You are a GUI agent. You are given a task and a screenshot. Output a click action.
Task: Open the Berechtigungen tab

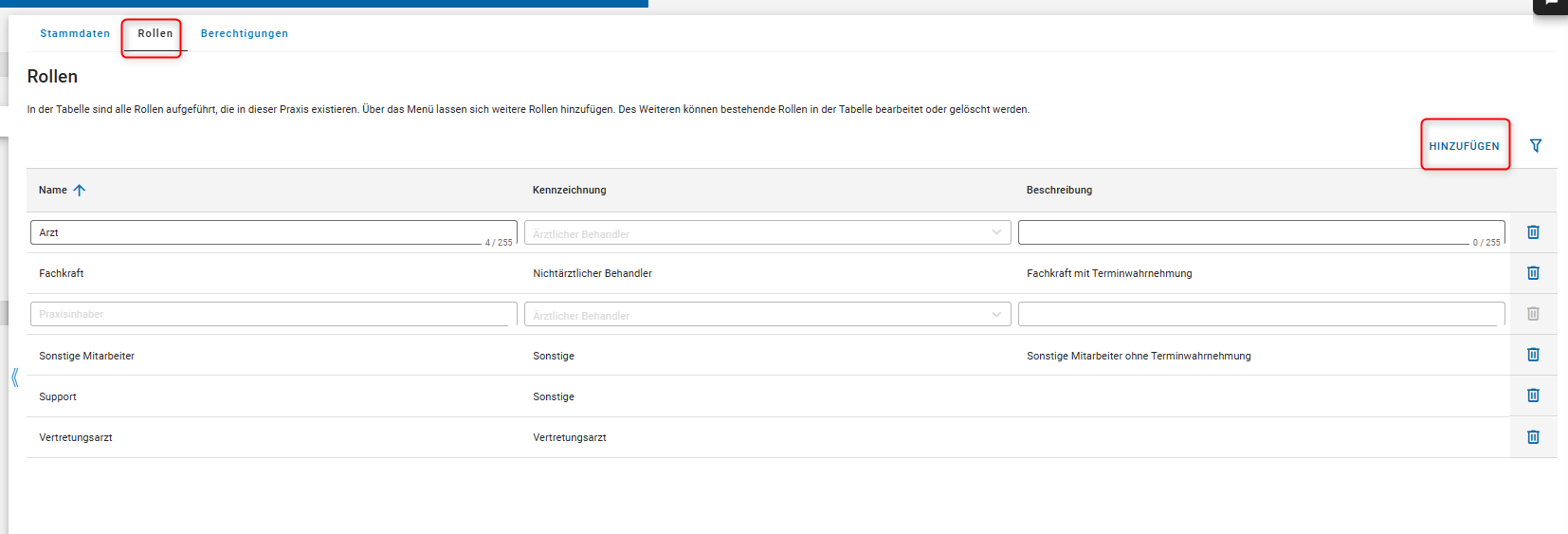click(x=245, y=34)
